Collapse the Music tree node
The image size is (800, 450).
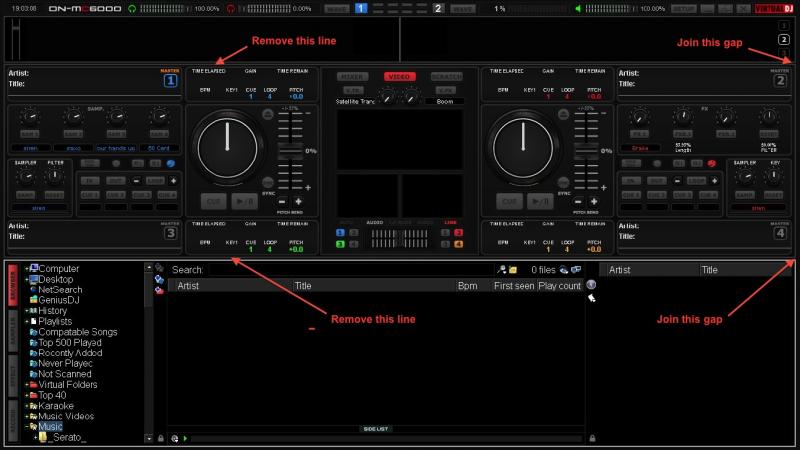(x=27, y=427)
